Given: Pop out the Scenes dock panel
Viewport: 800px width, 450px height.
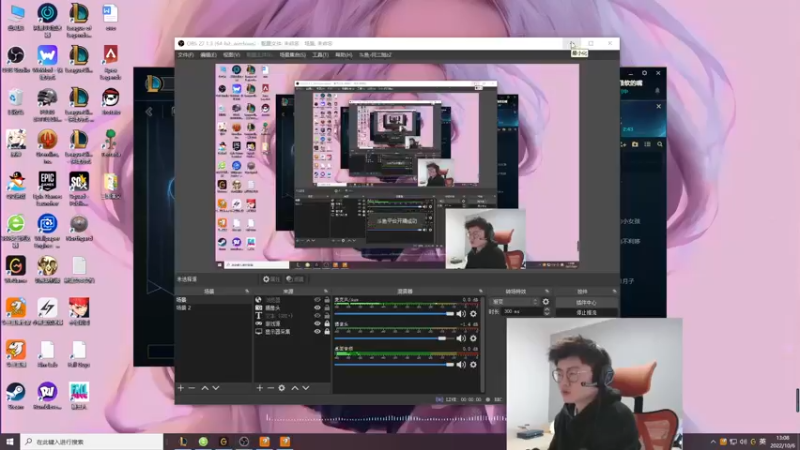Looking at the screenshot, I should 247,291.
